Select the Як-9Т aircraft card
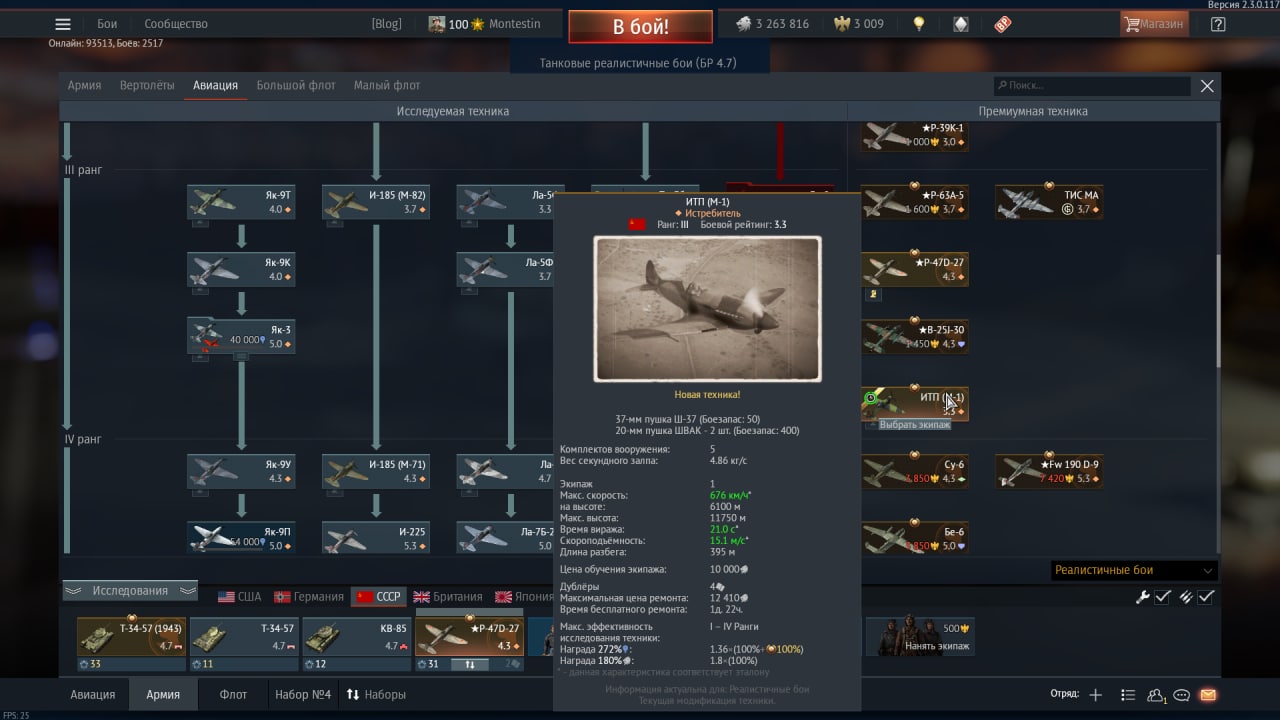Image resolution: width=1280 pixels, height=720 pixels. [241, 202]
